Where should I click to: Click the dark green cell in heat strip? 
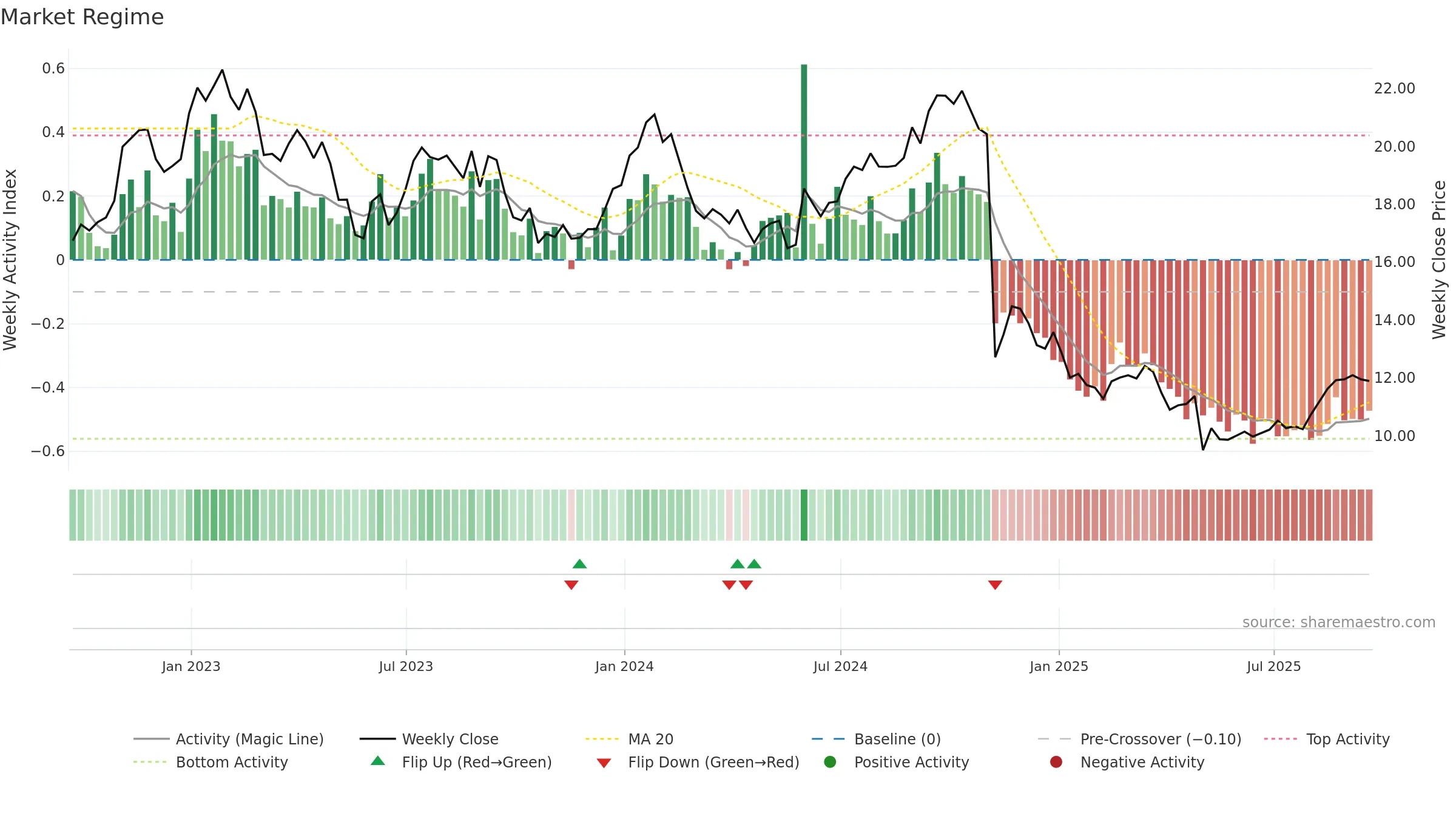[804, 514]
